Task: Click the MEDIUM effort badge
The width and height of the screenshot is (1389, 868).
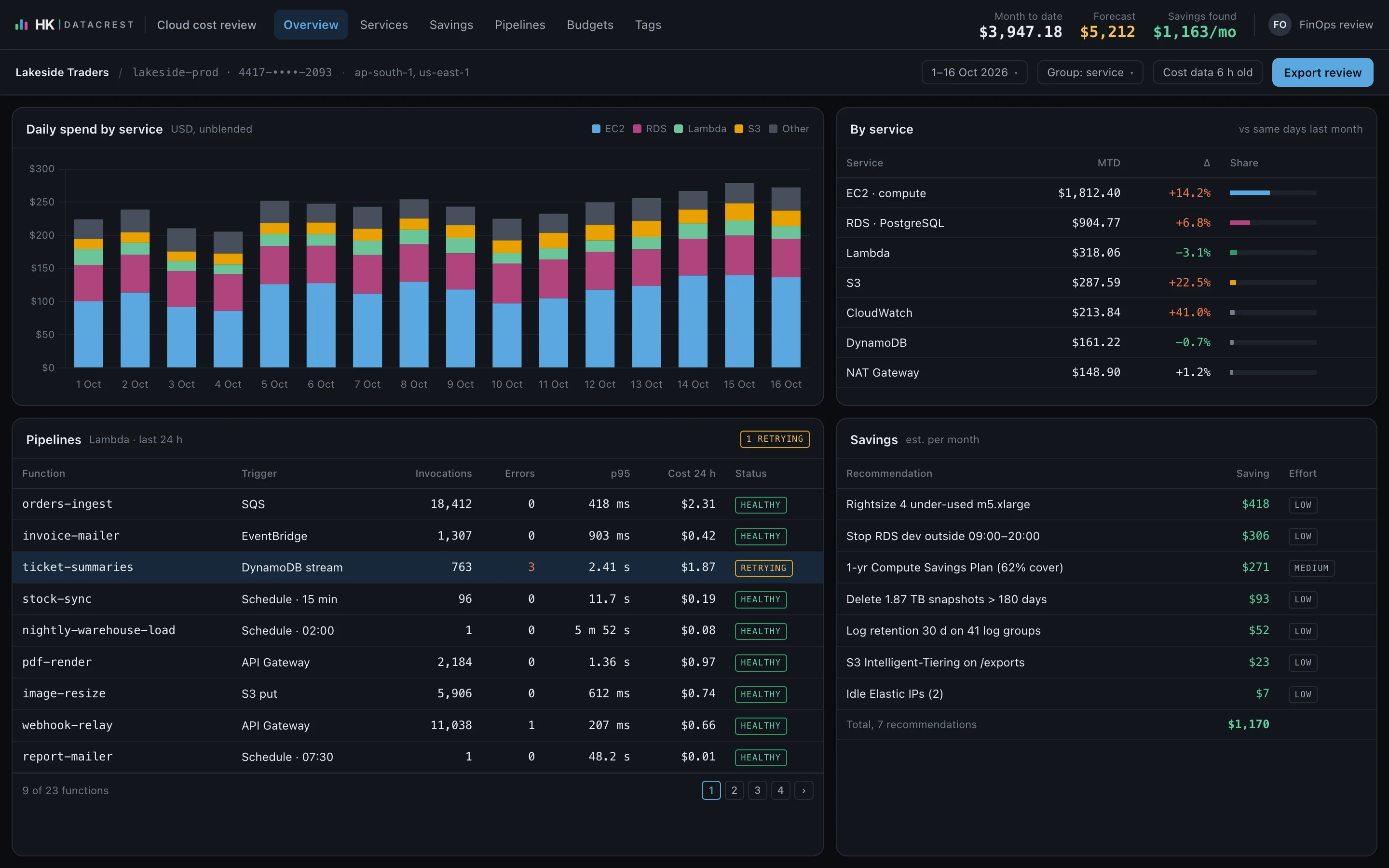Action: 1311,568
